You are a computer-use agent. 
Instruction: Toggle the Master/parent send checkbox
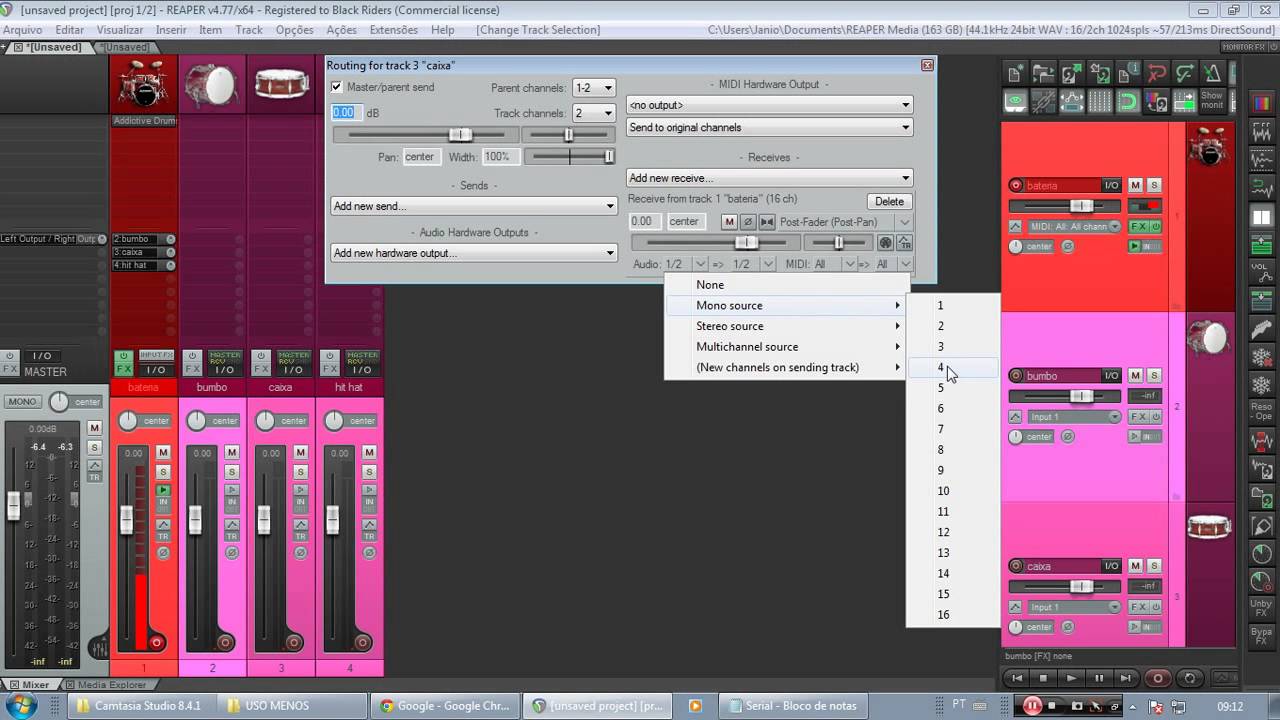337,87
